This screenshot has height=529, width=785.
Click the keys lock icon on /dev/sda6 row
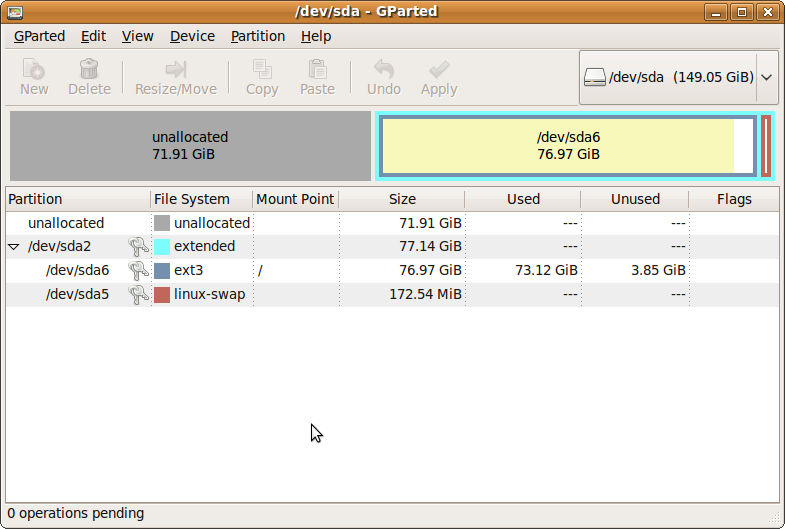[138, 270]
